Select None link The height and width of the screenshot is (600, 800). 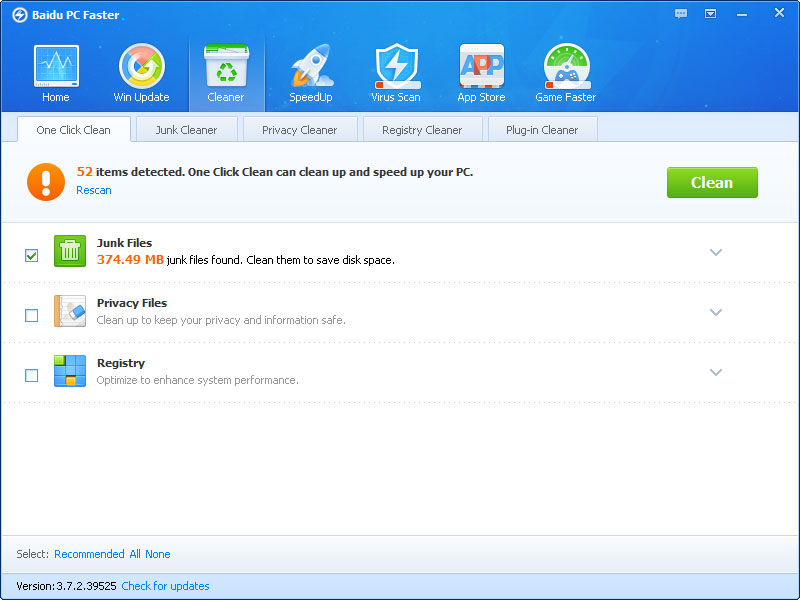(158, 554)
